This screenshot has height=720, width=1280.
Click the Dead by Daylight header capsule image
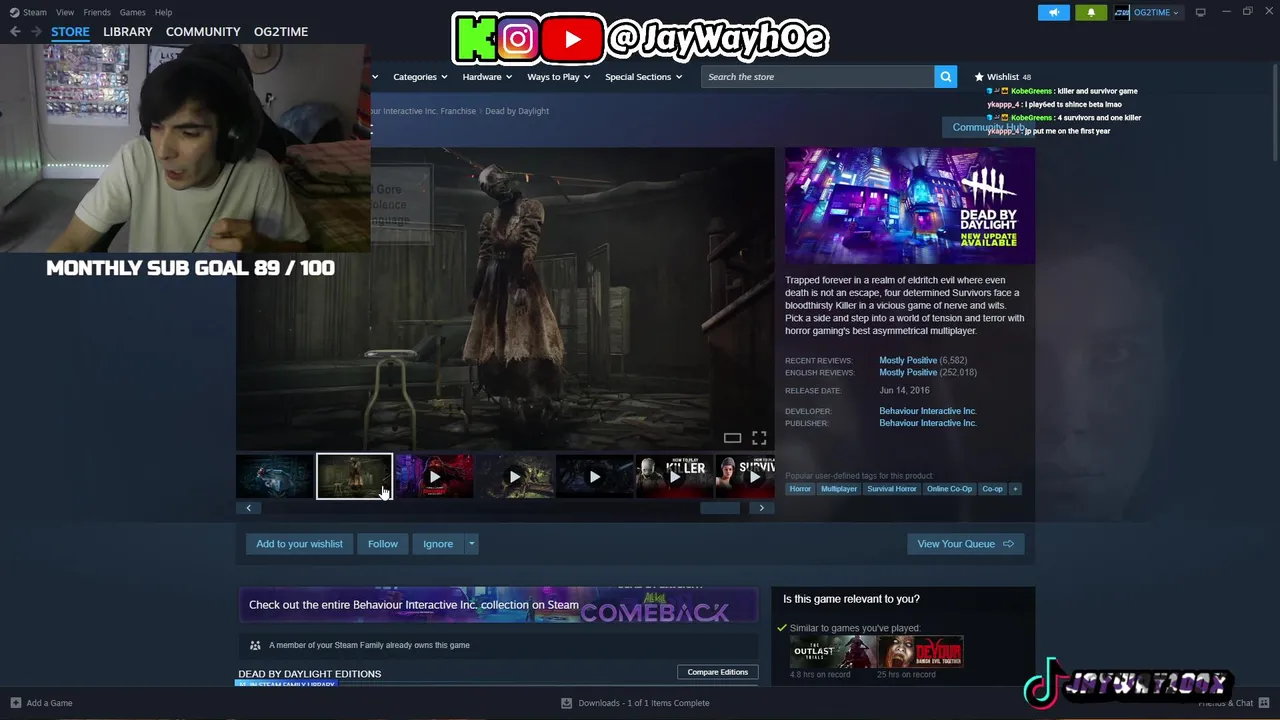coord(910,206)
